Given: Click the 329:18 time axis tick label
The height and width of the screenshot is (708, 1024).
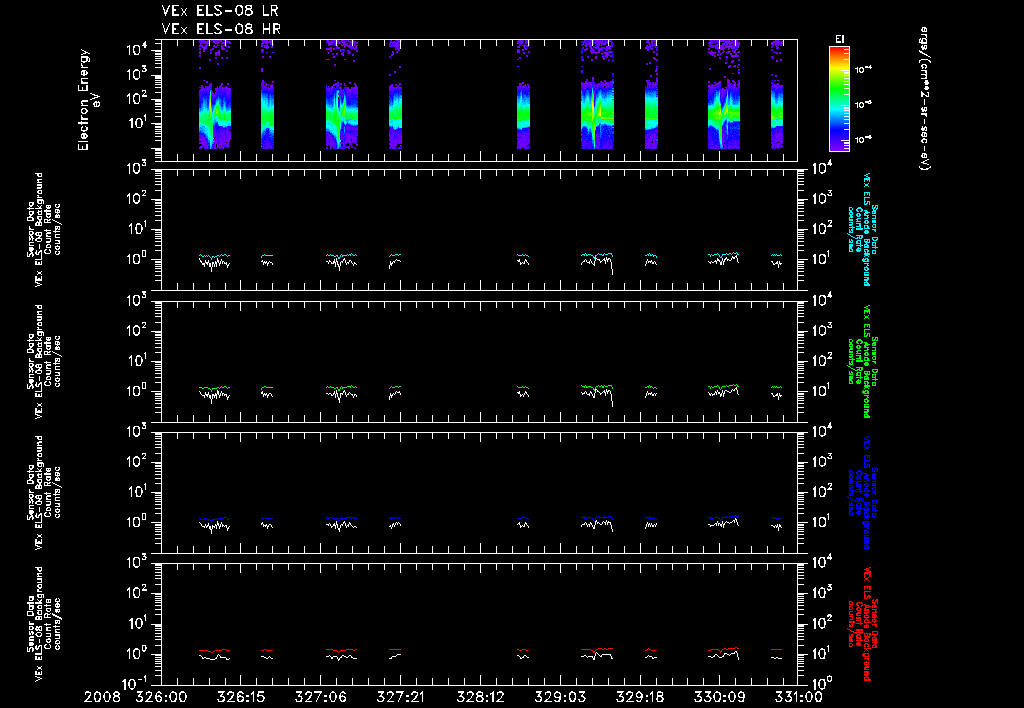Looking at the screenshot, I should tap(639, 698).
